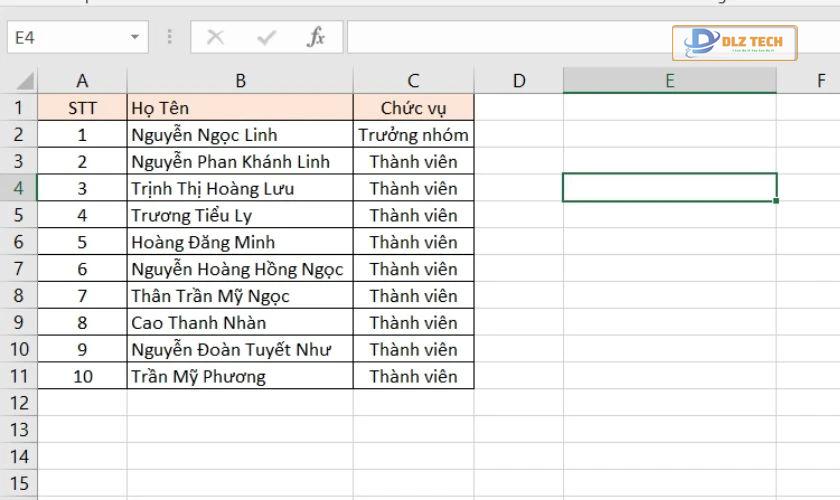The width and height of the screenshot is (840, 500).
Task: Click the Cancel X icon in formula bar
Action: click(215, 37)
